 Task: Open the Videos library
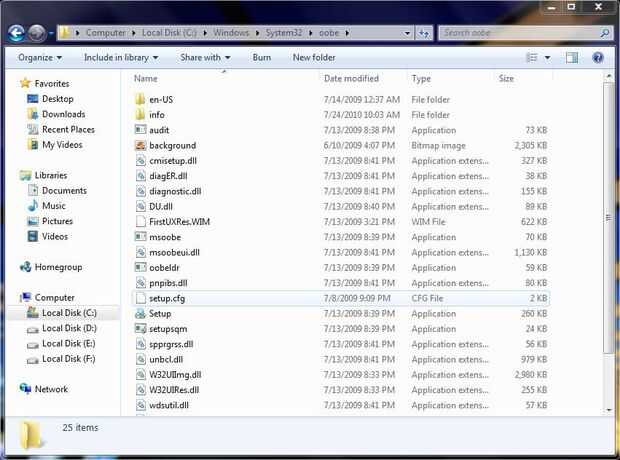click(x=55, y=237)
